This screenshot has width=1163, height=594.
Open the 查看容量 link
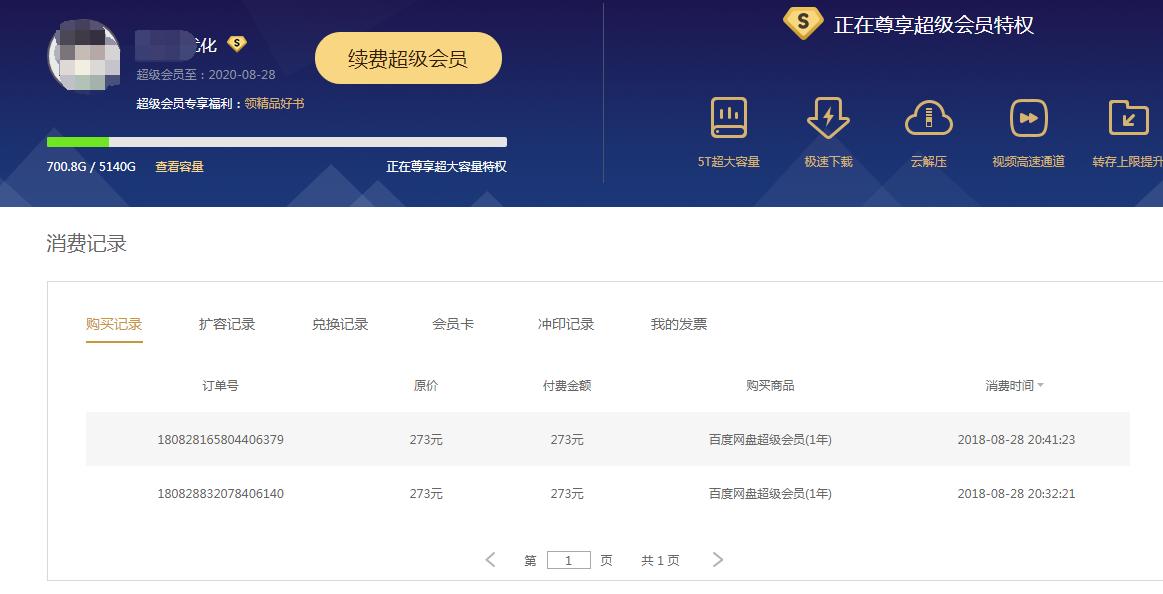pyautogui.click(x=179, y=167)
